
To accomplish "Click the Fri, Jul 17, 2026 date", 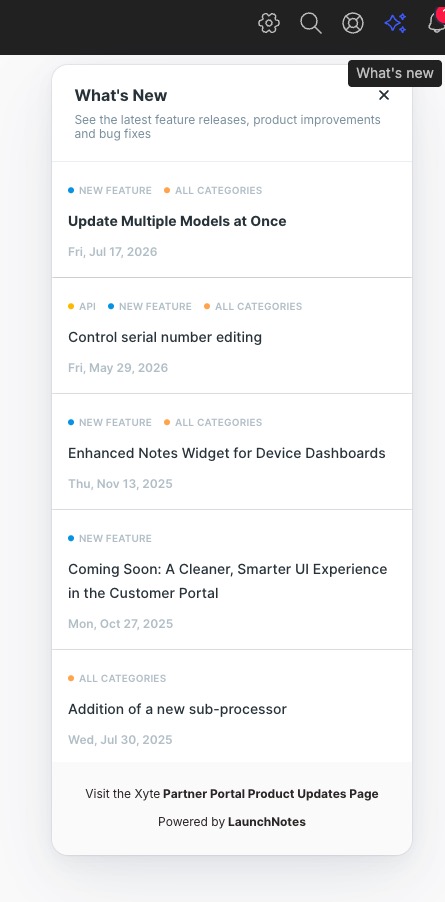I will 113,252.
